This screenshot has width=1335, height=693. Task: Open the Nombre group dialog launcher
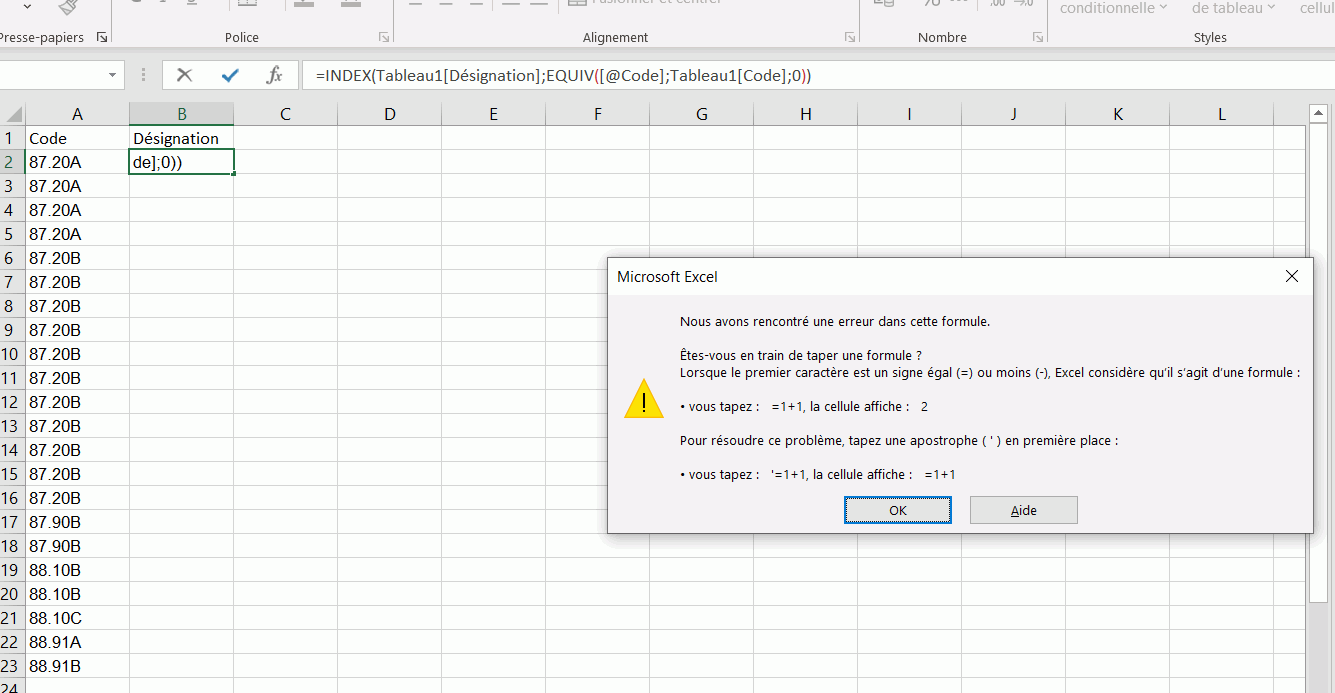click(x=1037, y=38)
